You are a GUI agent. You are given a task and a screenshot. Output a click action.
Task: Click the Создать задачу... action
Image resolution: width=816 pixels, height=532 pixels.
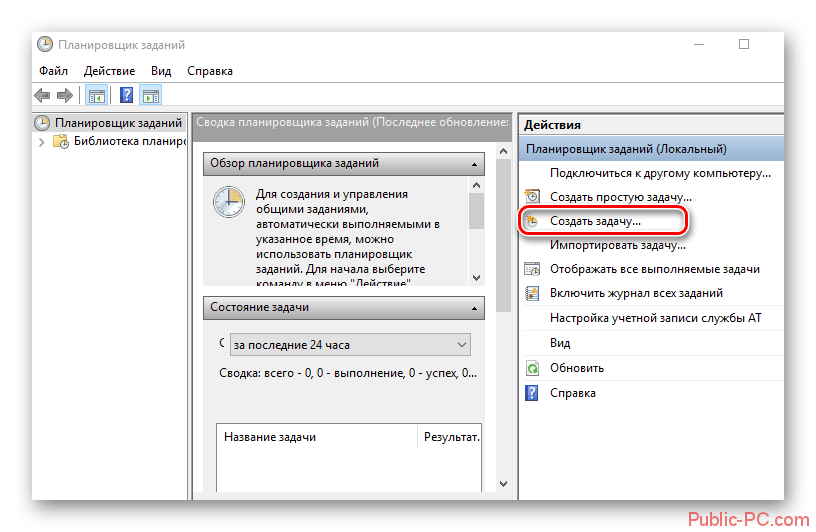(x=595, y=221)
